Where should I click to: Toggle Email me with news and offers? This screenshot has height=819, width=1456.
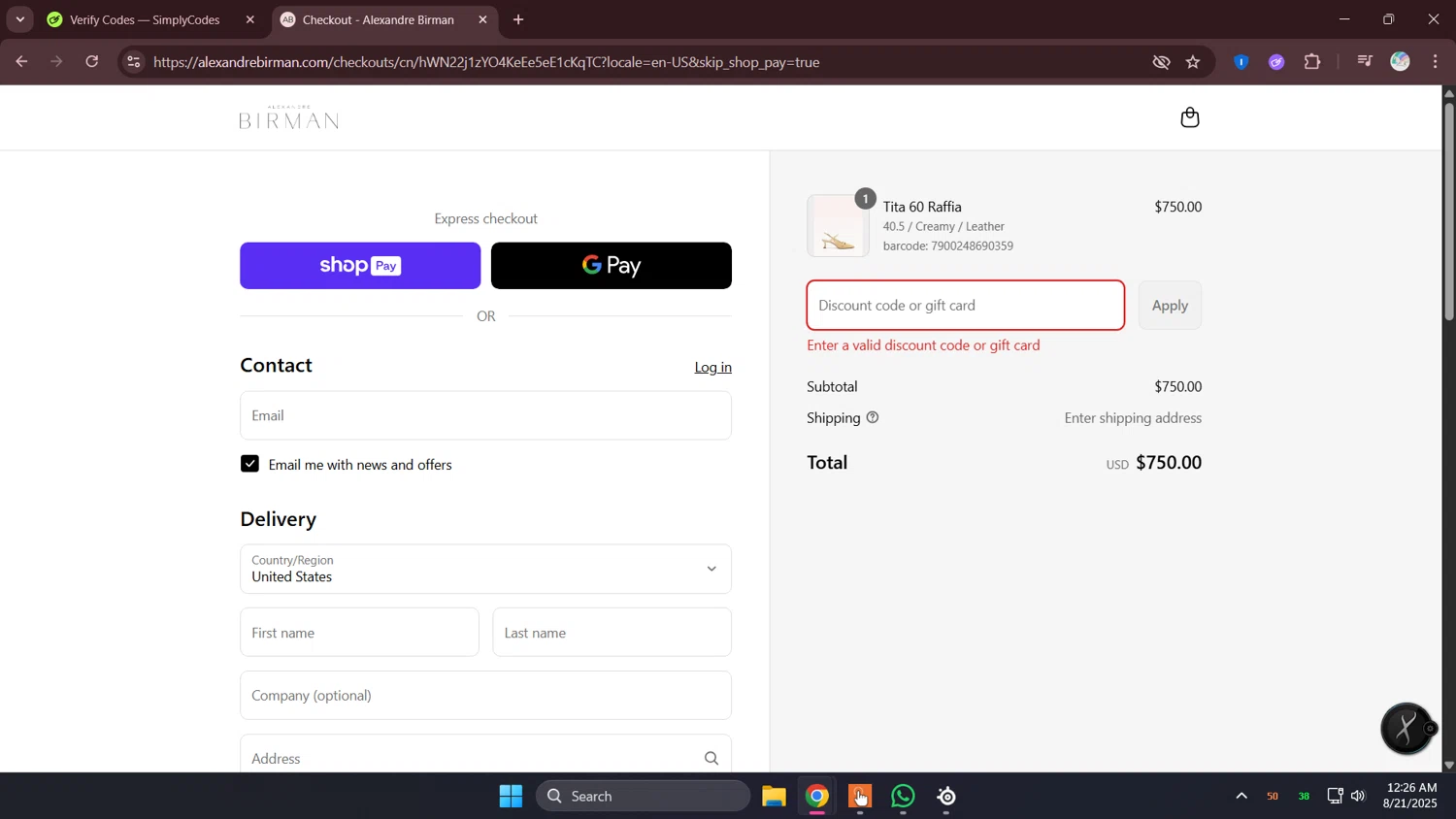tap(249, 464)
